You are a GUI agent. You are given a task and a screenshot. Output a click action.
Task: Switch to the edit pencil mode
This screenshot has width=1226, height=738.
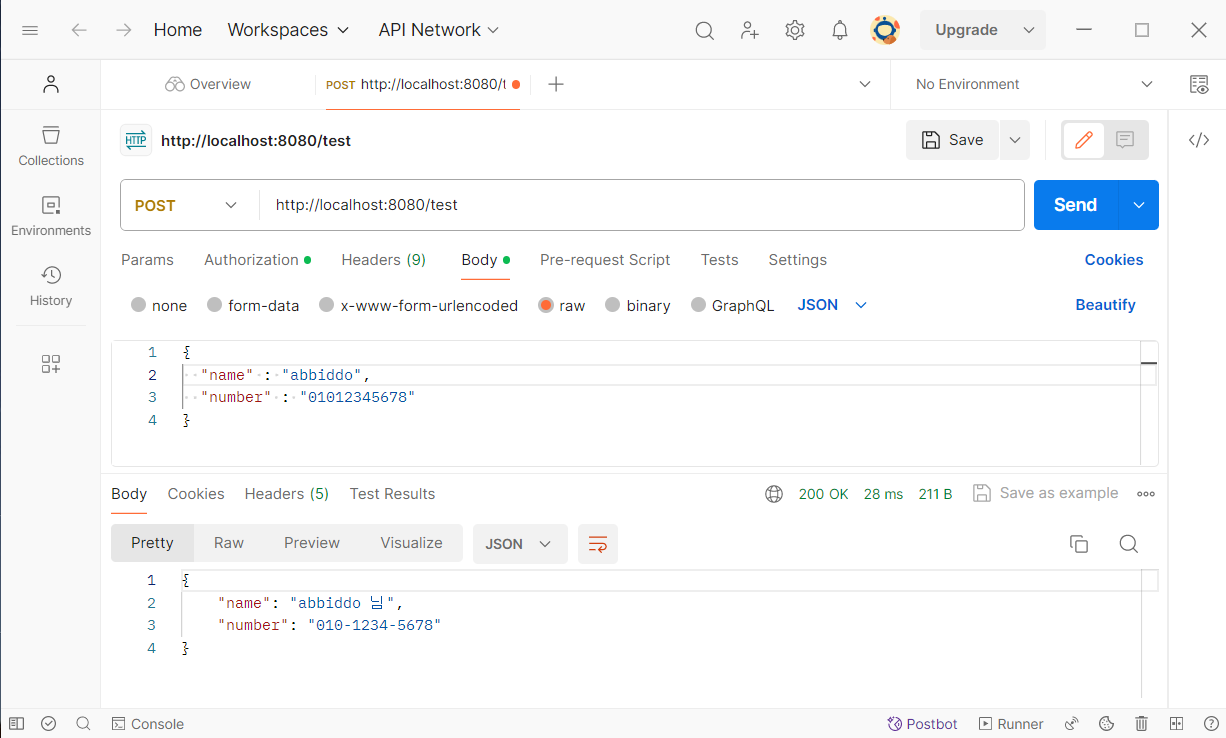[x=1084, y=140]
